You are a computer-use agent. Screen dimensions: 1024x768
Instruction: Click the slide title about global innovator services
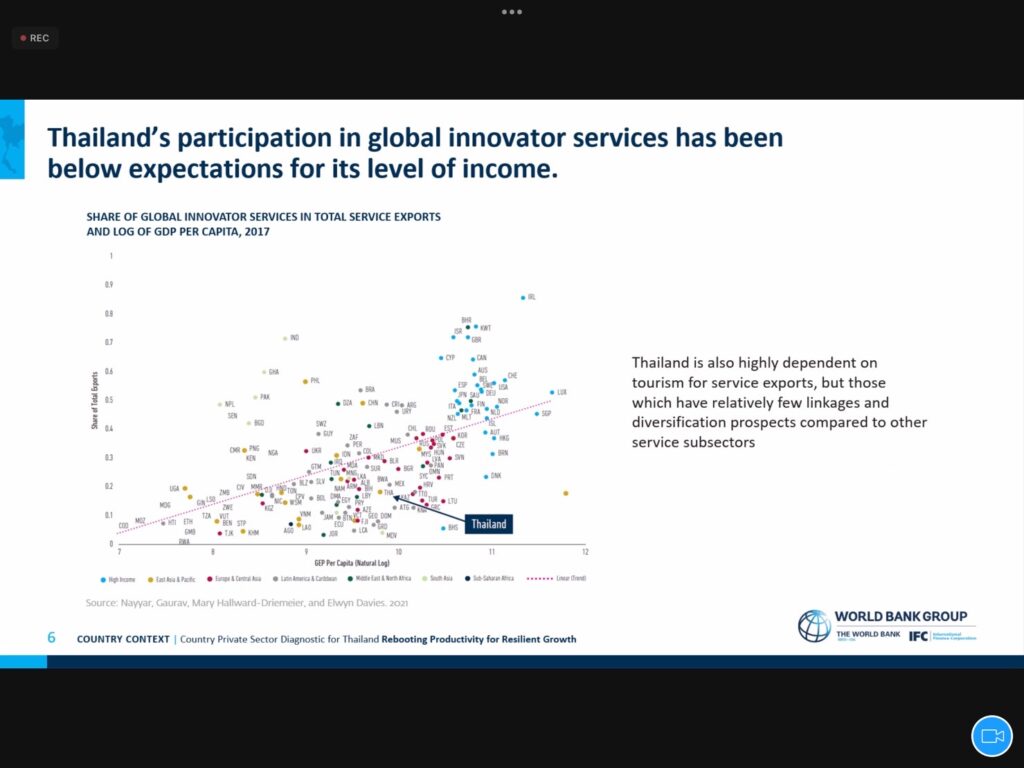pyautogui.click(x=415, y=152)
